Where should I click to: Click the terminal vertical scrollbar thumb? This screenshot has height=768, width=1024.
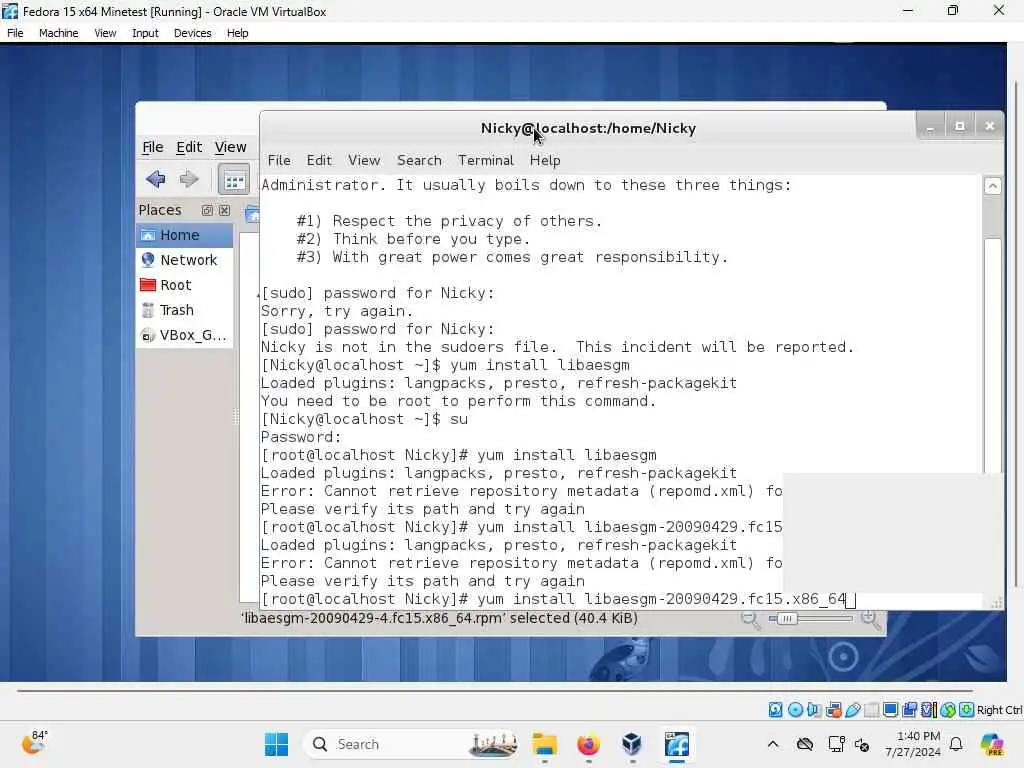tap(993, 355)
